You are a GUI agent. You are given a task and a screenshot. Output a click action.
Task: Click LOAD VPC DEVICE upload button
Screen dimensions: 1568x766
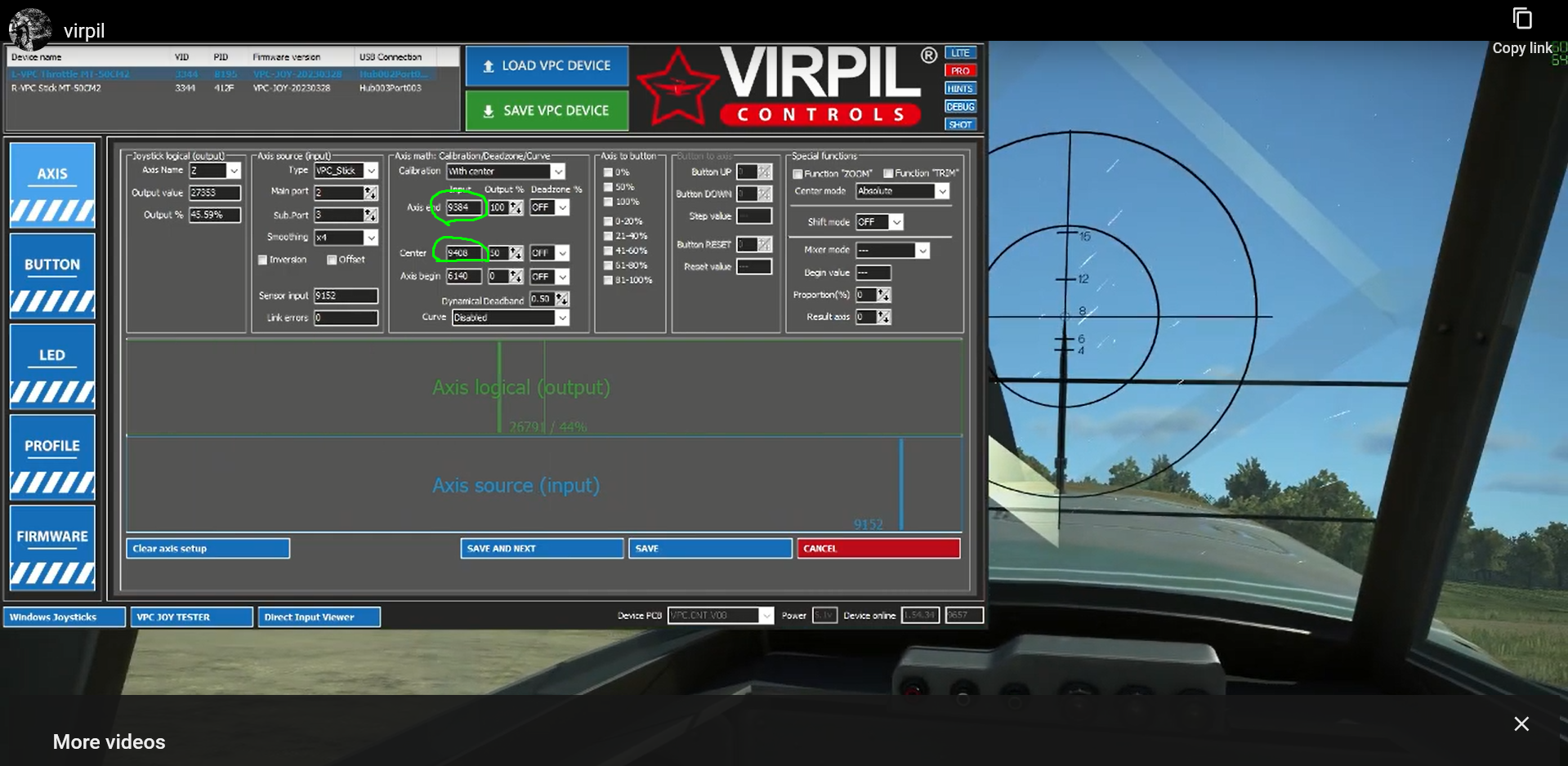(547, 66)
